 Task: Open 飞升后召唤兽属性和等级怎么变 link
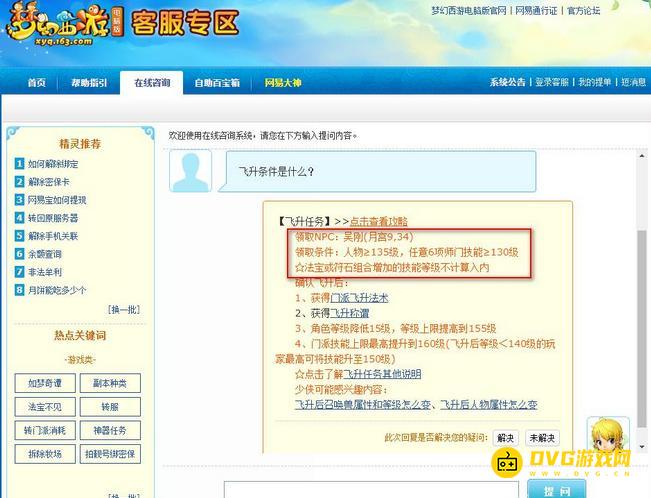point(362,405)
